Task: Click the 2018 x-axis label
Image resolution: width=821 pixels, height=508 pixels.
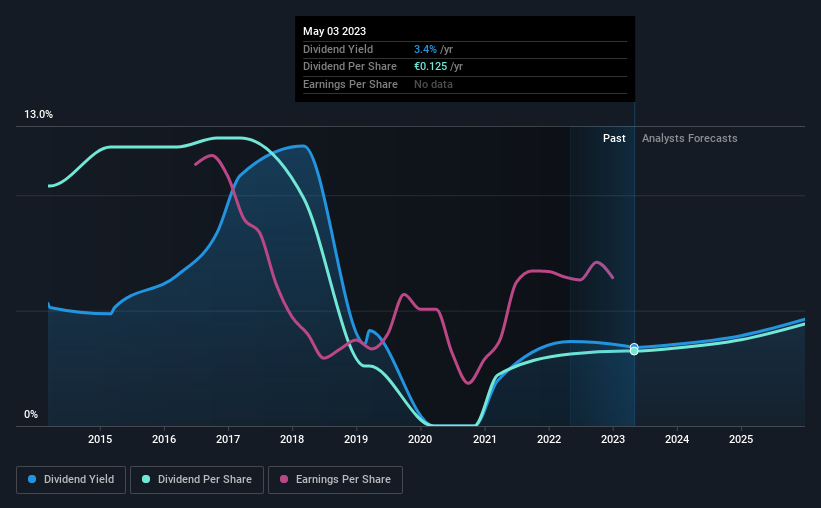Action: click(292, 439)
